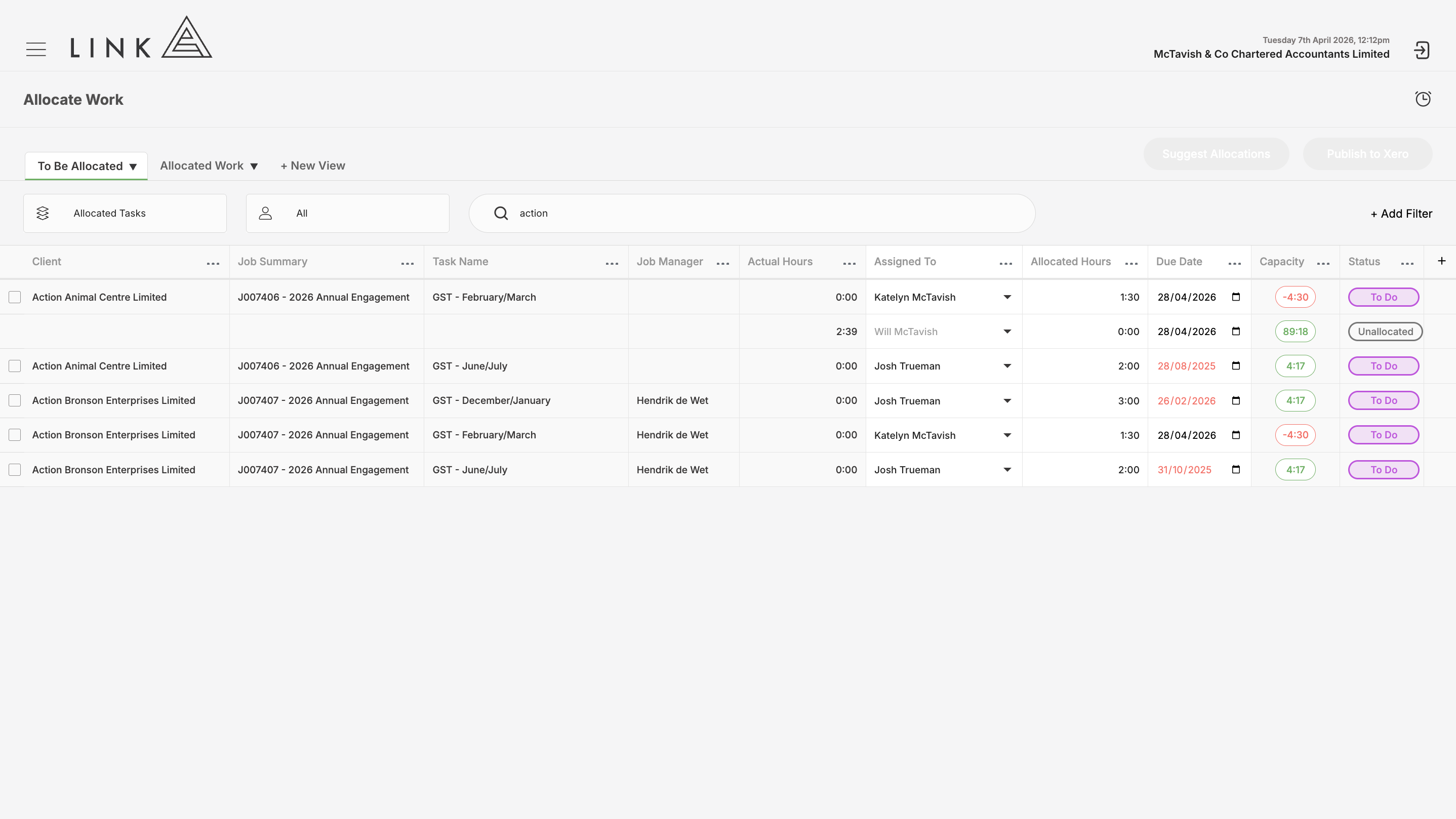The image size is (1456, 819).
Task: Click in the search field containing action
Action: point(752,213)
